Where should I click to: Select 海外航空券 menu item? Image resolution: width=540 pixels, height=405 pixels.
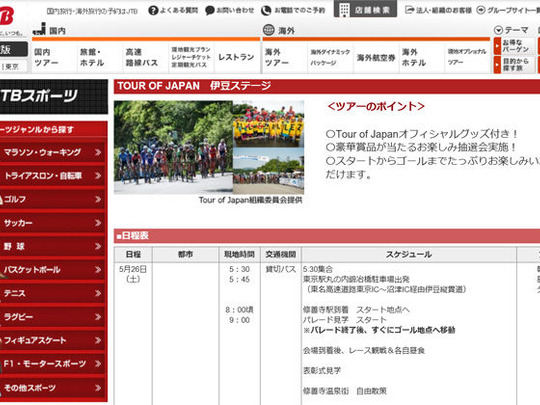click(376, 57)
